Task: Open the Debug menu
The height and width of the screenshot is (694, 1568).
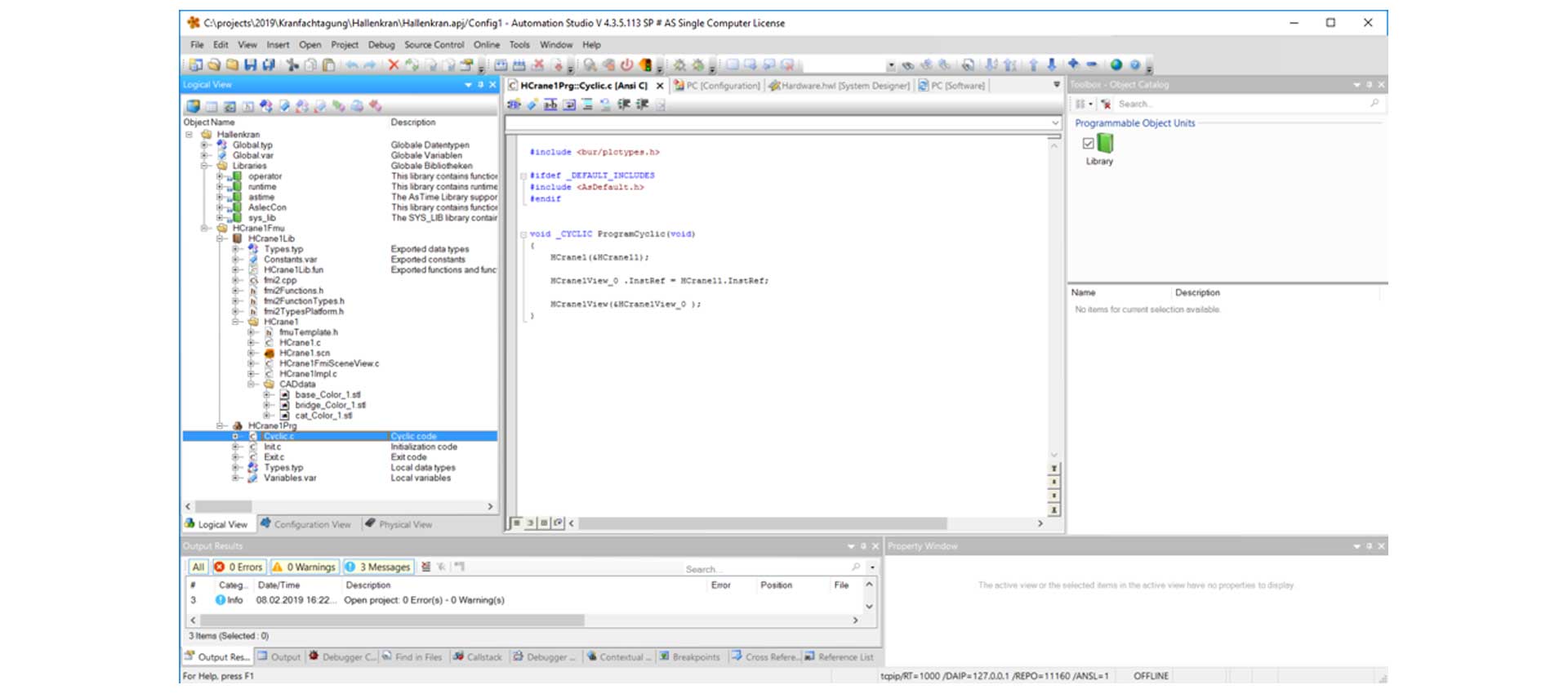Action: click(381, 45)
